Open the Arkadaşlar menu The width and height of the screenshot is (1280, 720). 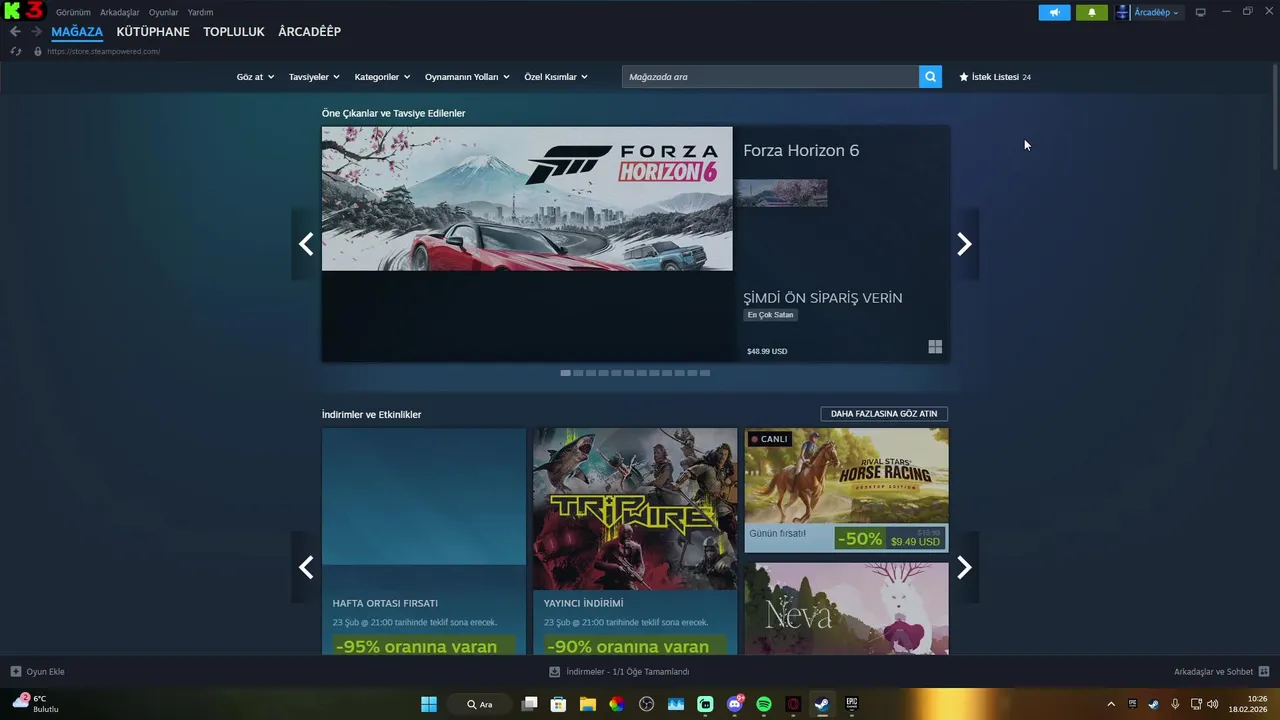[x=120, y=12]
